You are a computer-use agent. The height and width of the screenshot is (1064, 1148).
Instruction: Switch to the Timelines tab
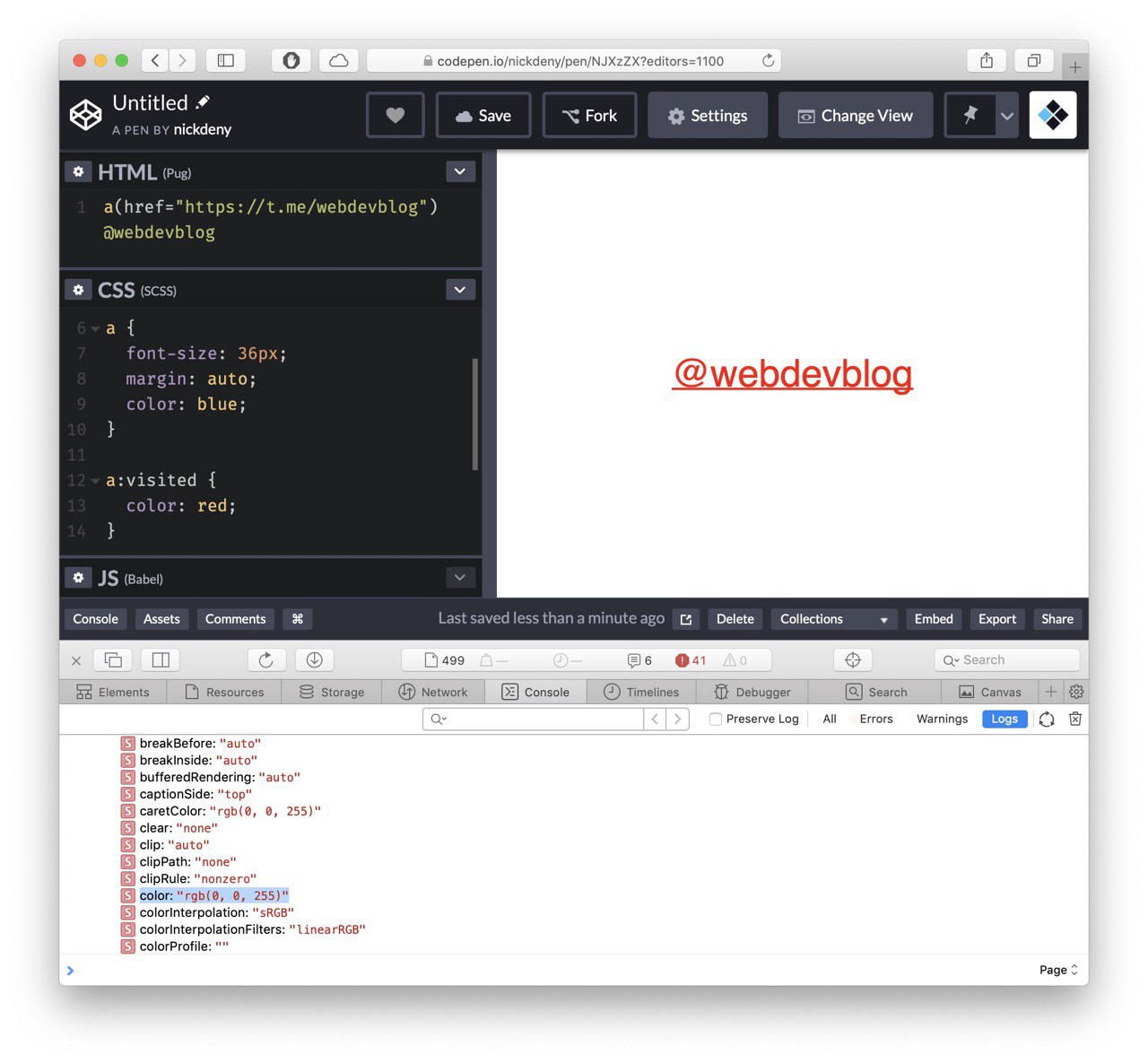(641, 692)
